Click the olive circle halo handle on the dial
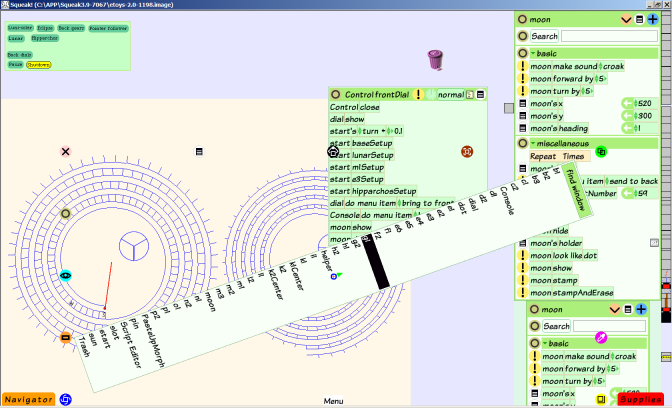This screenshot has width=672, height=408. pos(65,213)
